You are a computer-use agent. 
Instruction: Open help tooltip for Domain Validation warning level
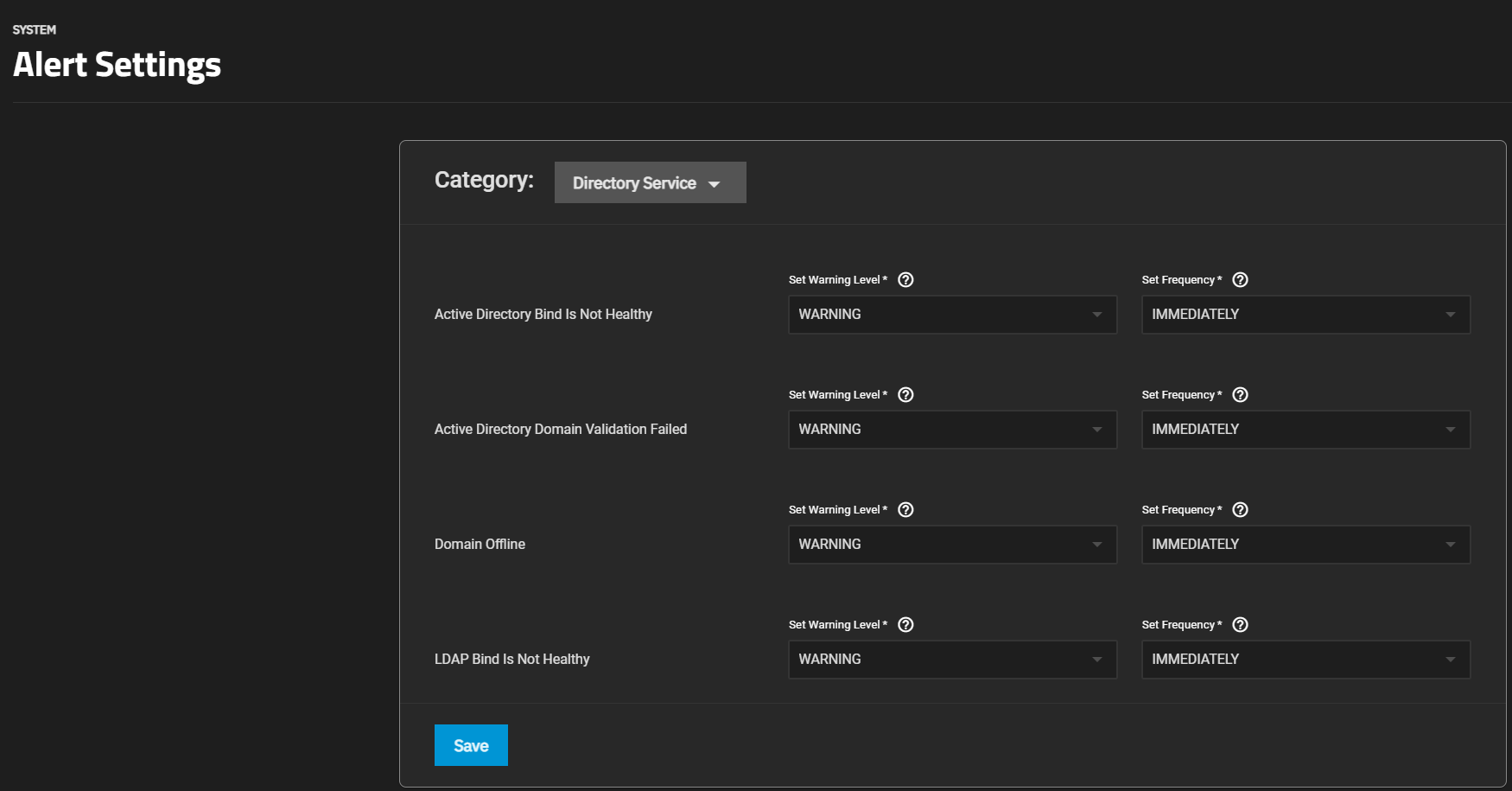905,395
